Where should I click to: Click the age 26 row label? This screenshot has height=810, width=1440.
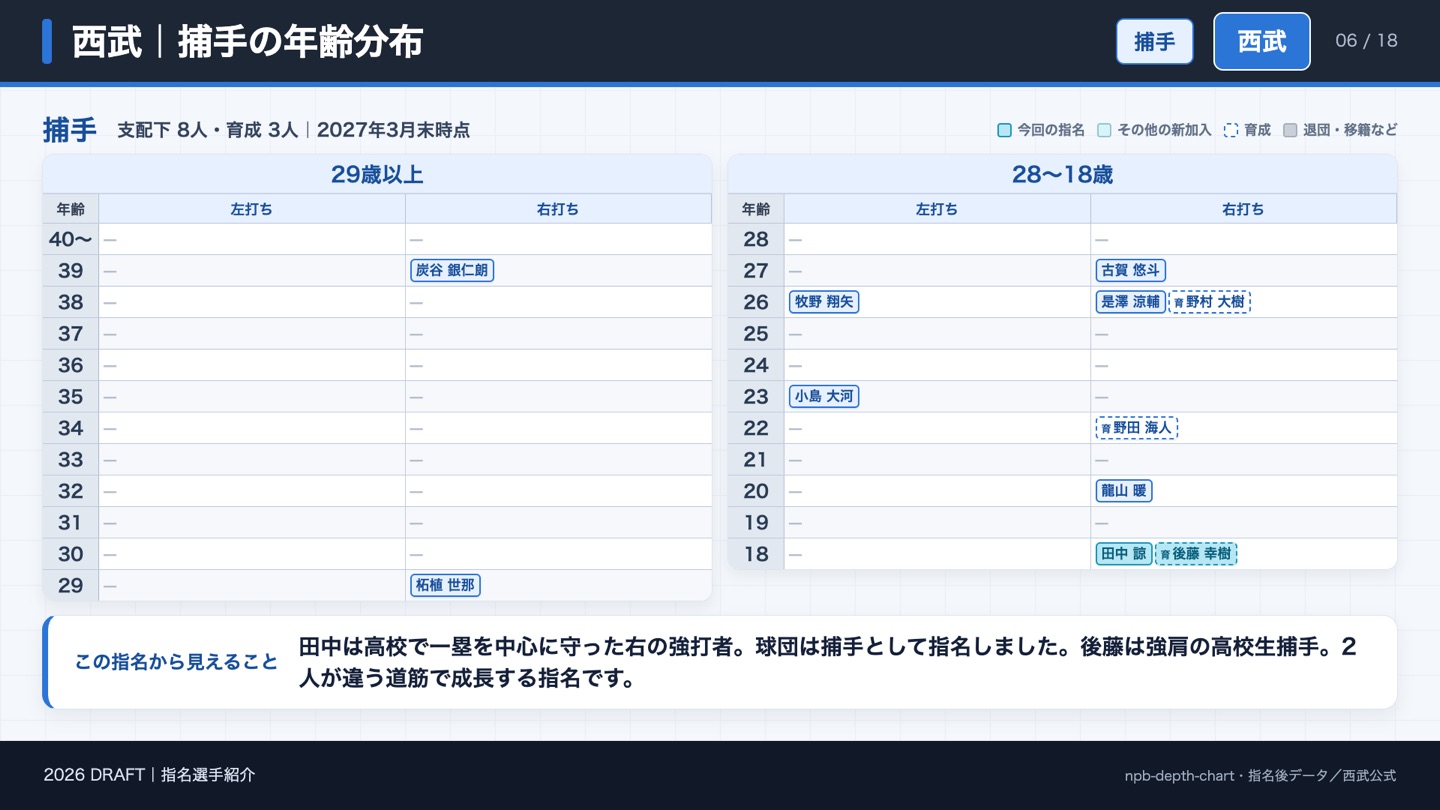(756, 302)
